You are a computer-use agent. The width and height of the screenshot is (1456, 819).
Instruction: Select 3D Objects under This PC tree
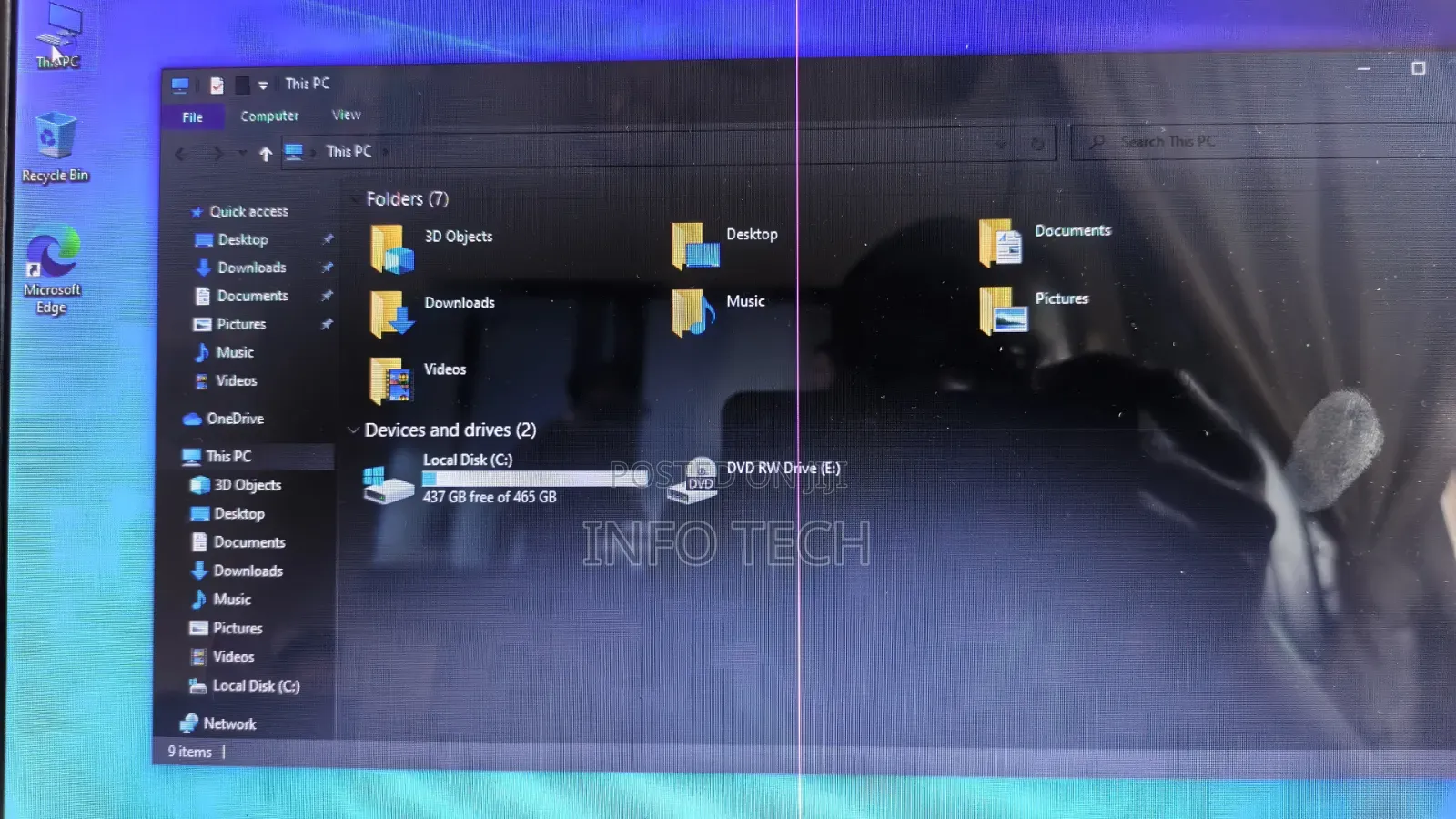[236, 485]
